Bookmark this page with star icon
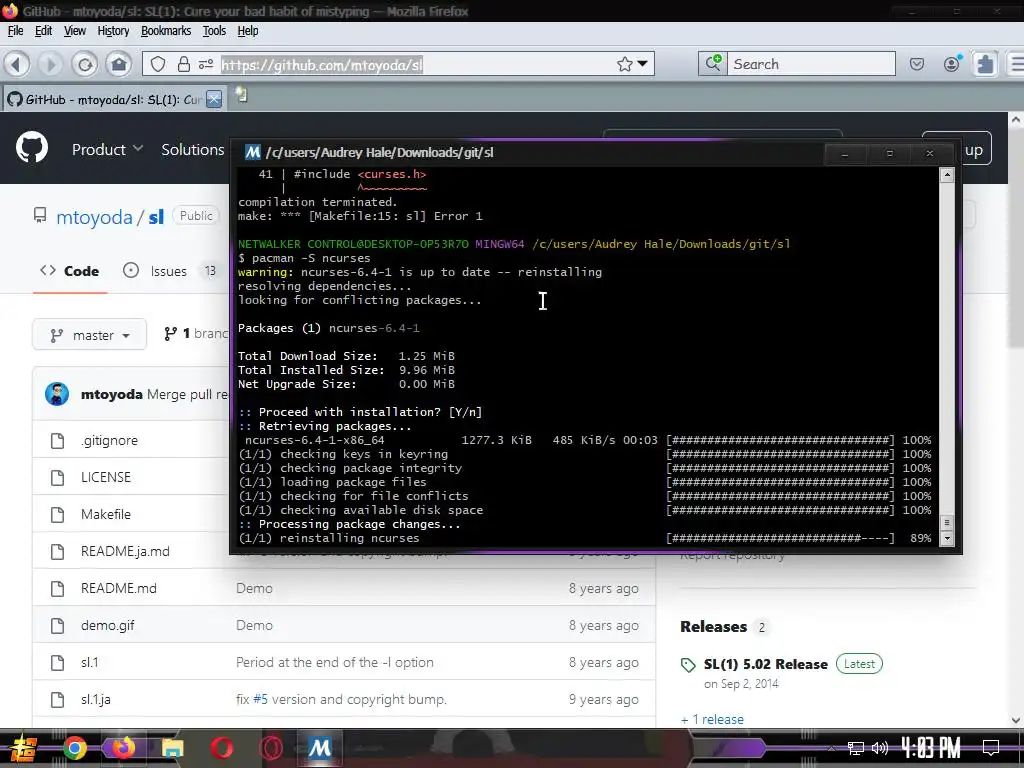The image size is (1024, 768). pyautogui.click(x=624, y=64)
